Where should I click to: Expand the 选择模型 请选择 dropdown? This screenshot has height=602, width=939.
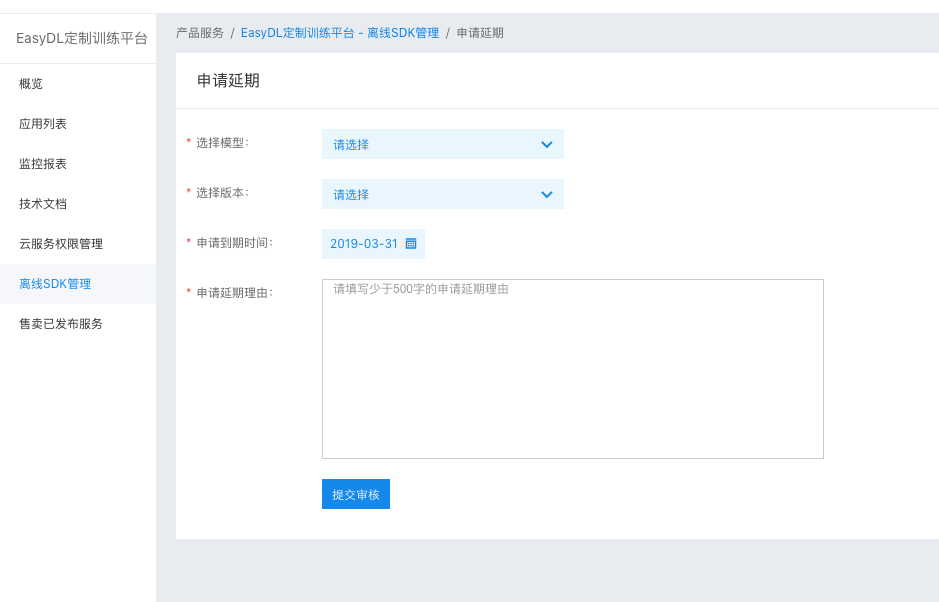[x=443, y=144]
